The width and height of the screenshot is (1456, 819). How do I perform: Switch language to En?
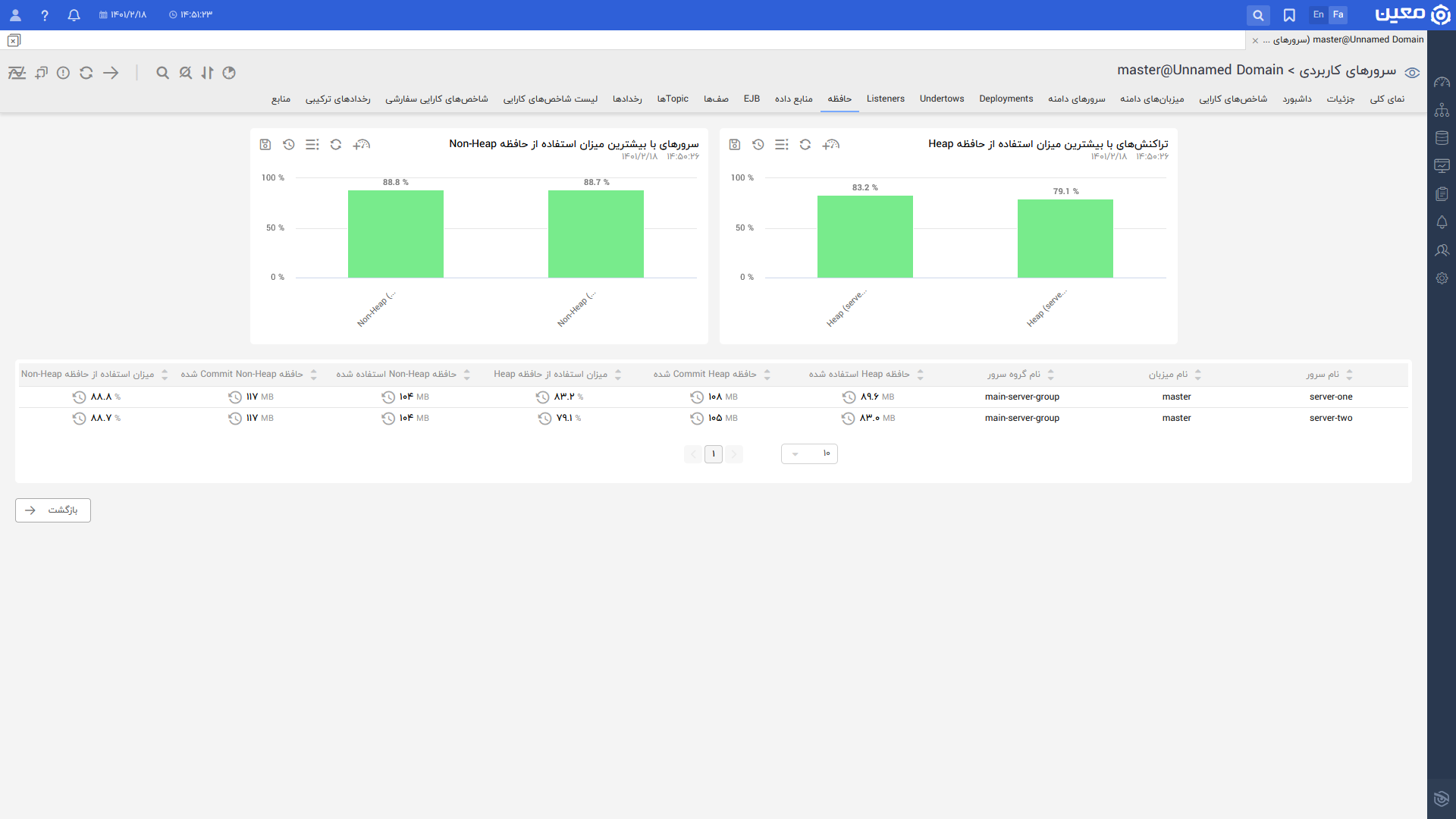1318,14
